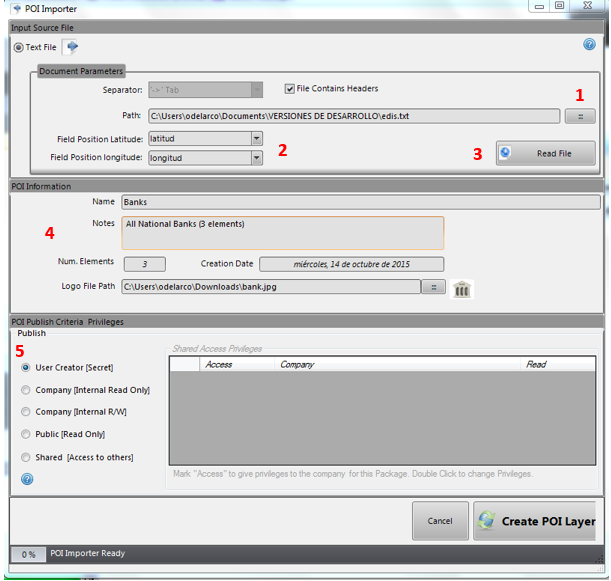
Task: Select Shared [Access to others] option
Action: (26, 457)
